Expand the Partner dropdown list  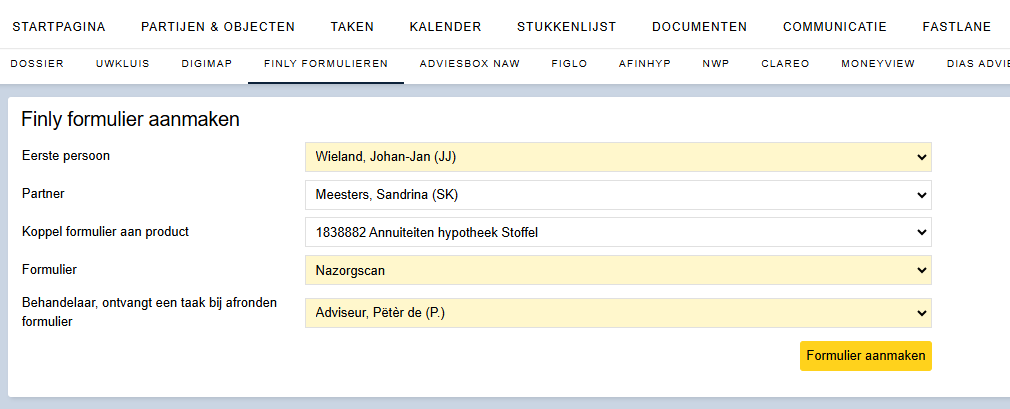pyautogui.click(x=618, y=195)
